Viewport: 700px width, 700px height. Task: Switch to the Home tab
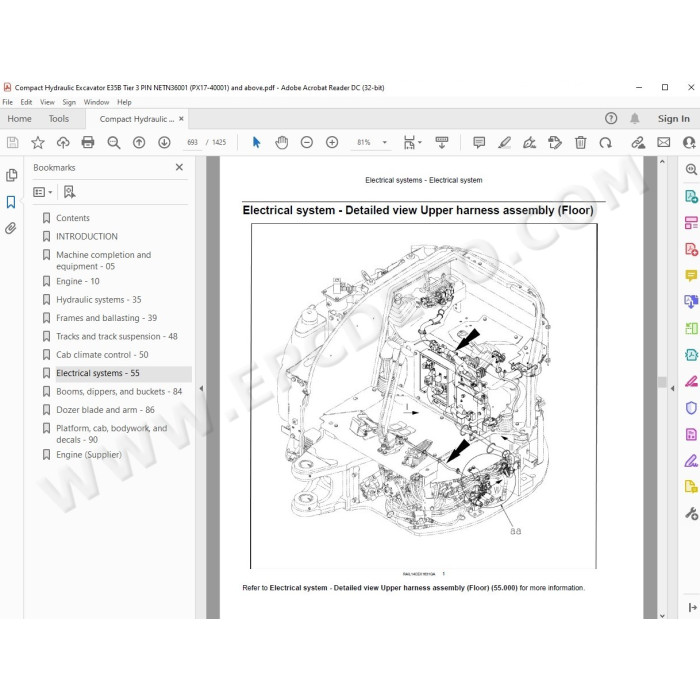click(x=19, y=119)
